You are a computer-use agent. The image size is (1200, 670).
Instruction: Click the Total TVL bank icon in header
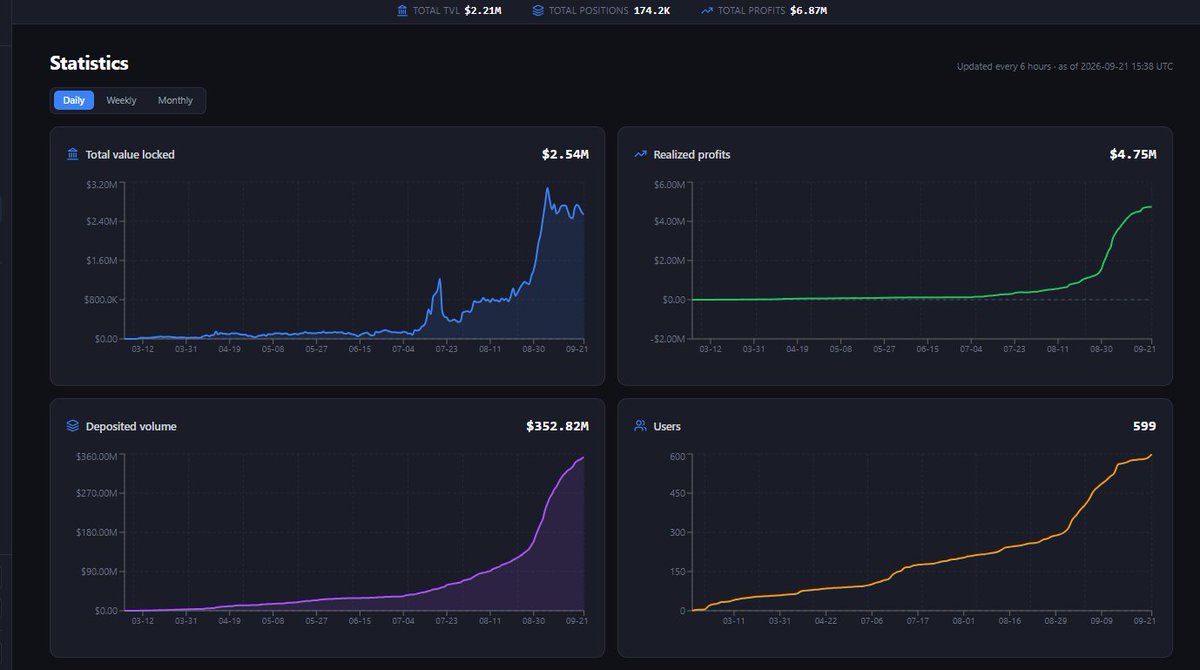(402, 10)
